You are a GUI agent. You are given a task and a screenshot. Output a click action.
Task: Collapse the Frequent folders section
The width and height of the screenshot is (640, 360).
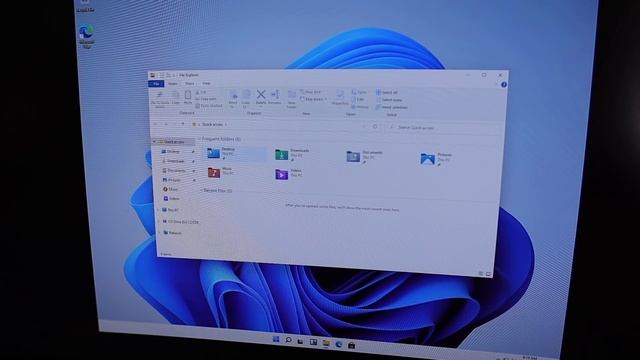tap(200, 139)
